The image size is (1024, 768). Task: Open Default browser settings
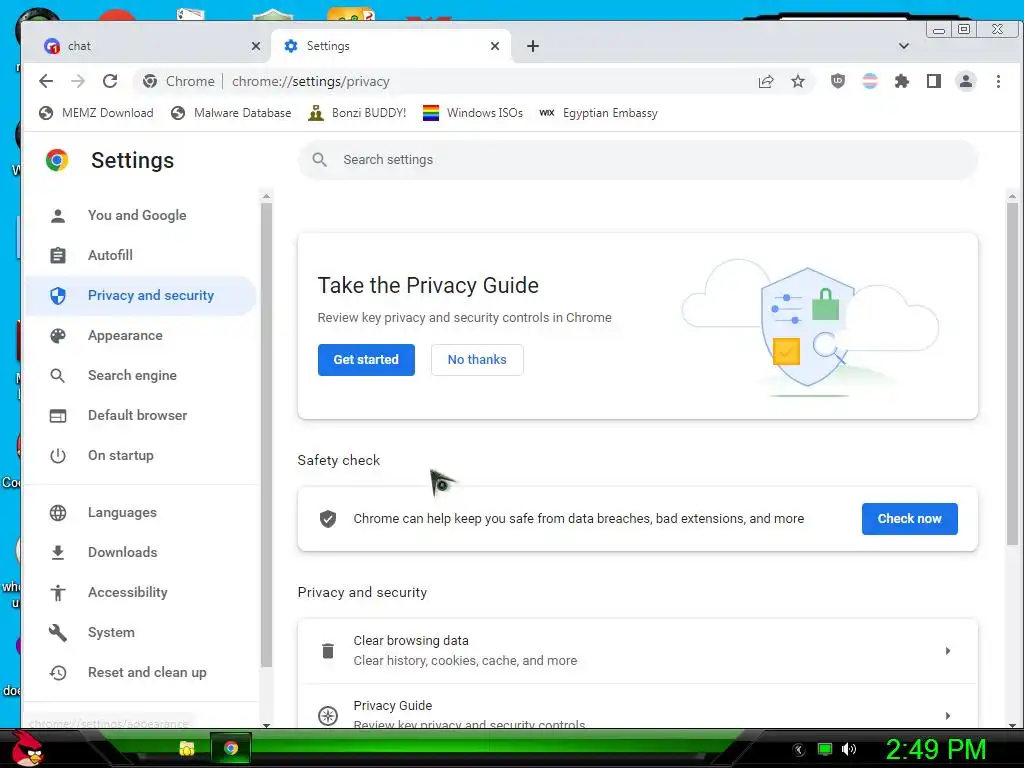140,415
